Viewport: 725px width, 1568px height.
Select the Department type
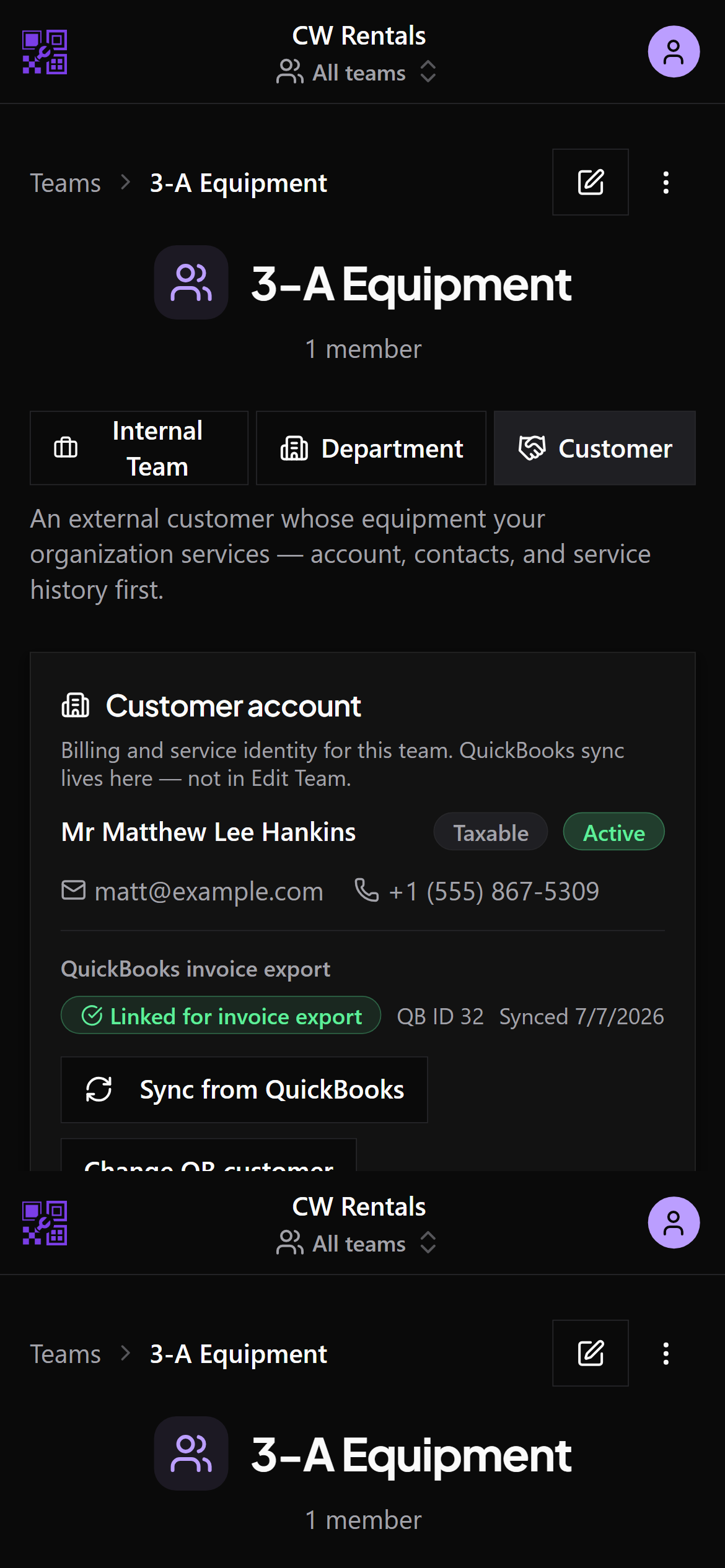click(371, 448)
